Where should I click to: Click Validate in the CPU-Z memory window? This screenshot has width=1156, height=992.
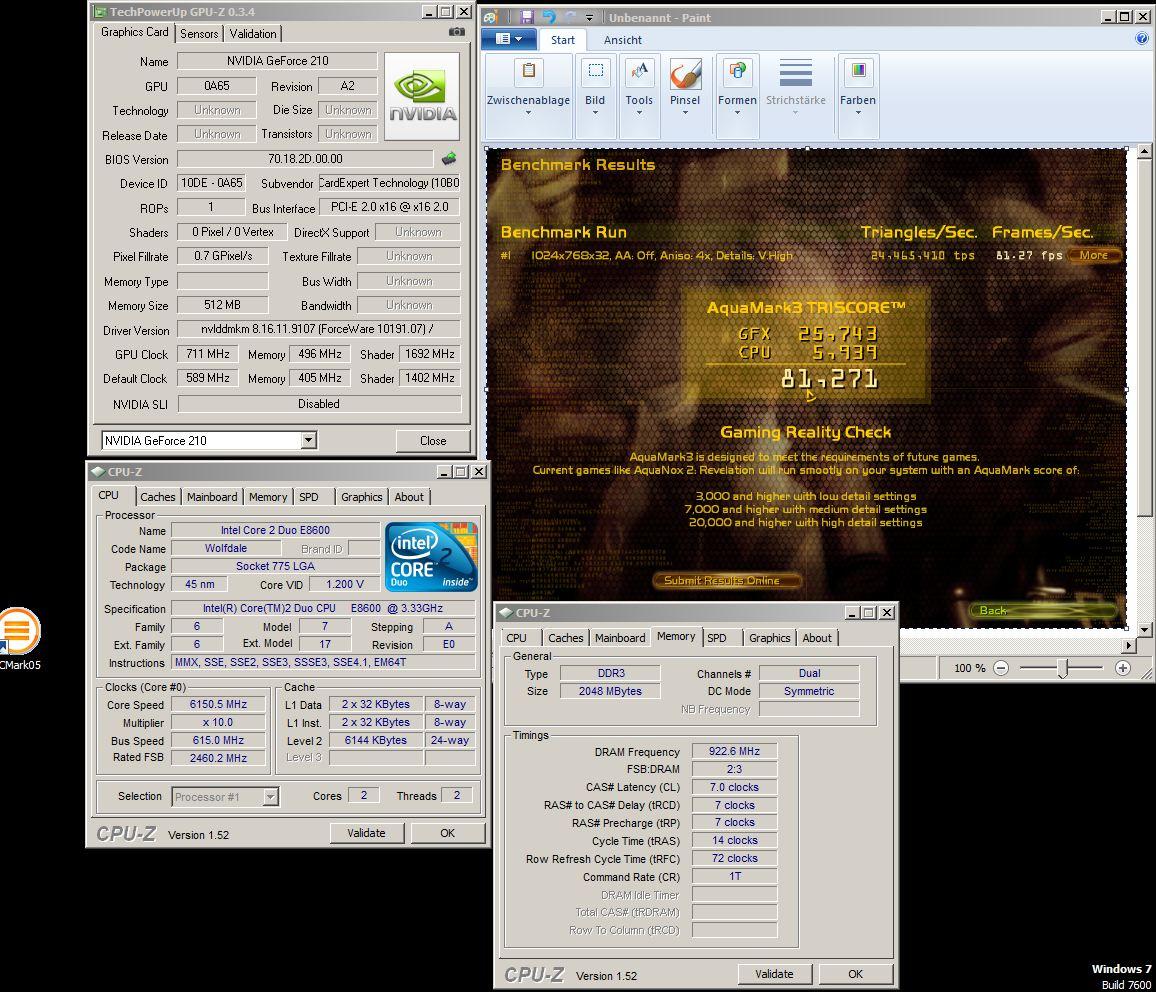tap(774, 974)
